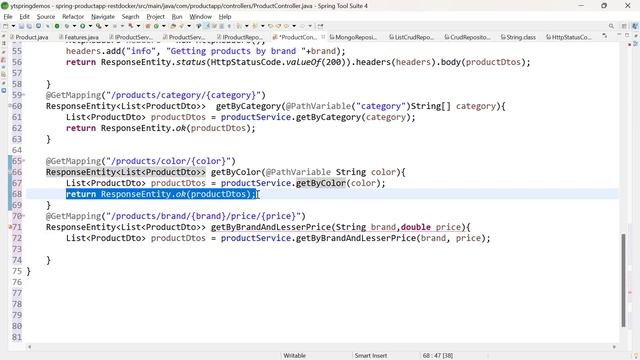Open the Back history dropdown arrow
Screen dimensions: 640x360
294,26
